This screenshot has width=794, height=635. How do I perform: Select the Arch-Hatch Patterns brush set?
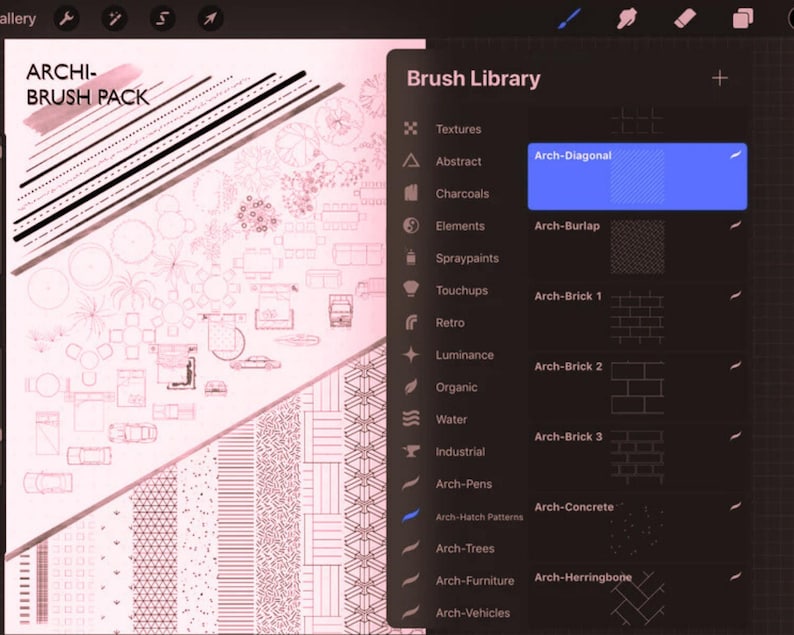click(479, 517)
